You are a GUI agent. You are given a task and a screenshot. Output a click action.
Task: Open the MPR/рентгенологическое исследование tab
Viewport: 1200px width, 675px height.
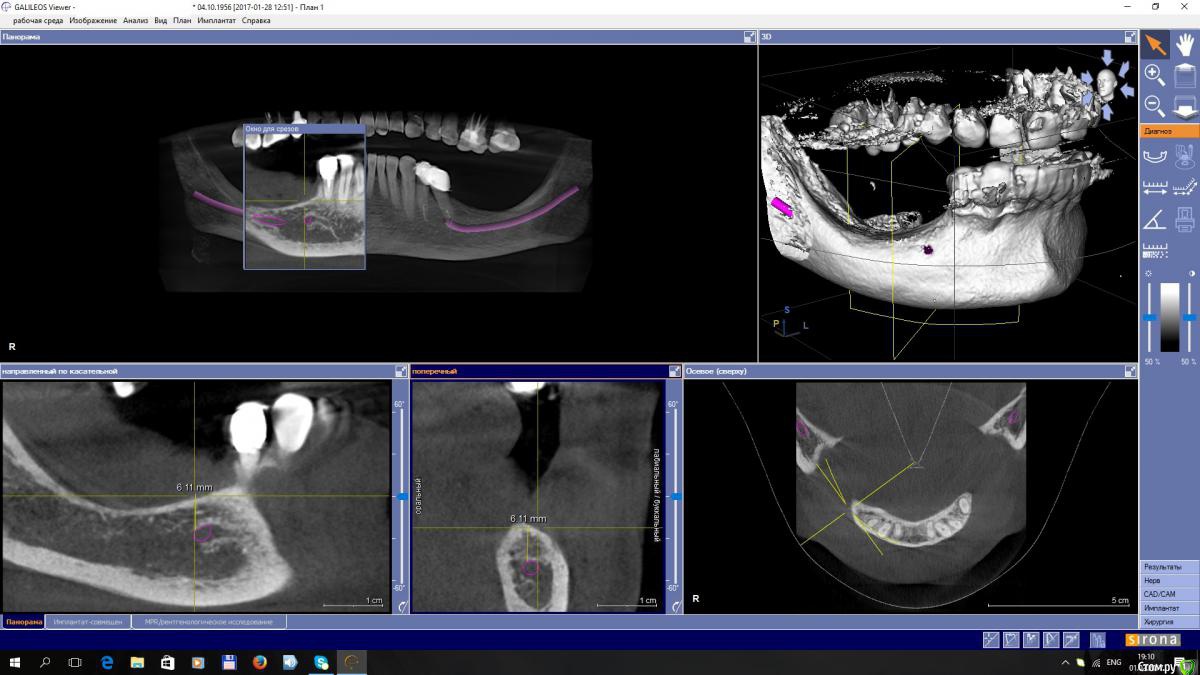tap(208, 622)
